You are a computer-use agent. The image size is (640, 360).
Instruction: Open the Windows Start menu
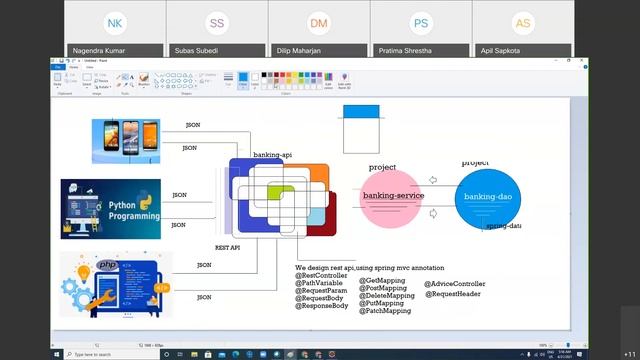(57, 354)
